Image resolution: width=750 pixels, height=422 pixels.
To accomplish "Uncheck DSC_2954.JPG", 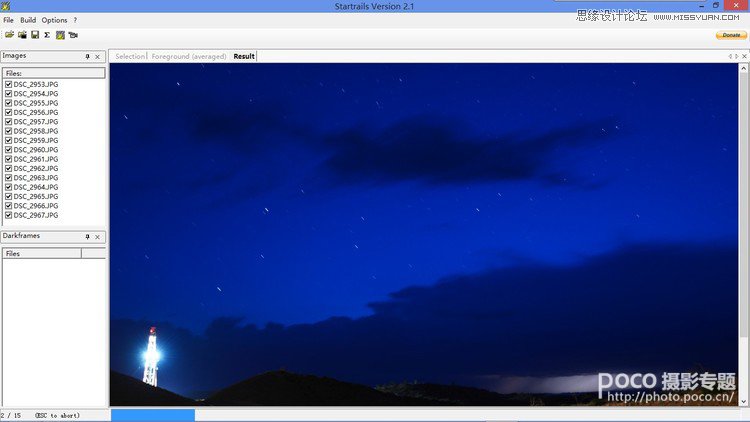I will pyautogui.click(x=8, y=94).
